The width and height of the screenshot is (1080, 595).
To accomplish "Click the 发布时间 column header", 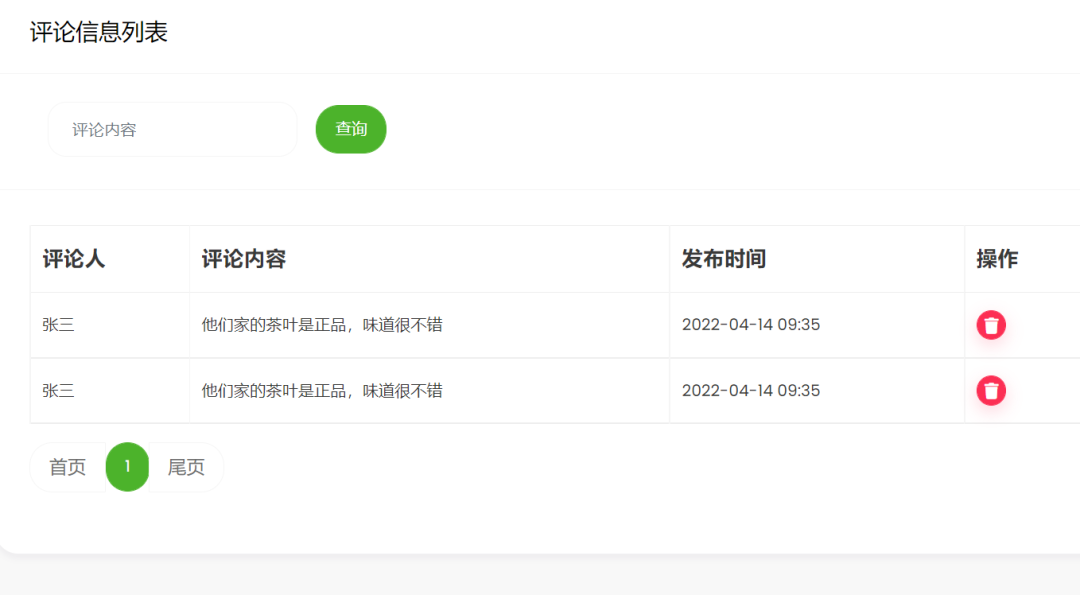I will click(724, 259).
